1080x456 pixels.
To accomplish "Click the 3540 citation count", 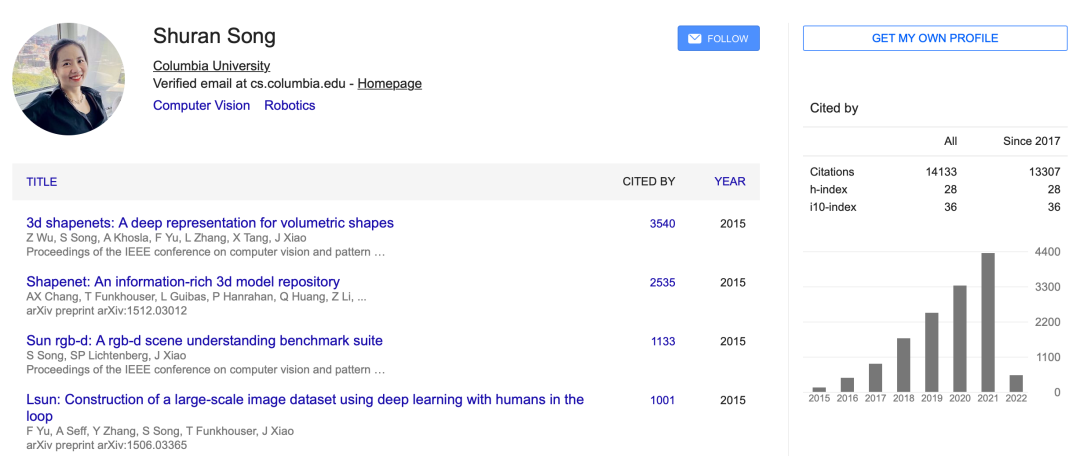I will click(662, 224).
